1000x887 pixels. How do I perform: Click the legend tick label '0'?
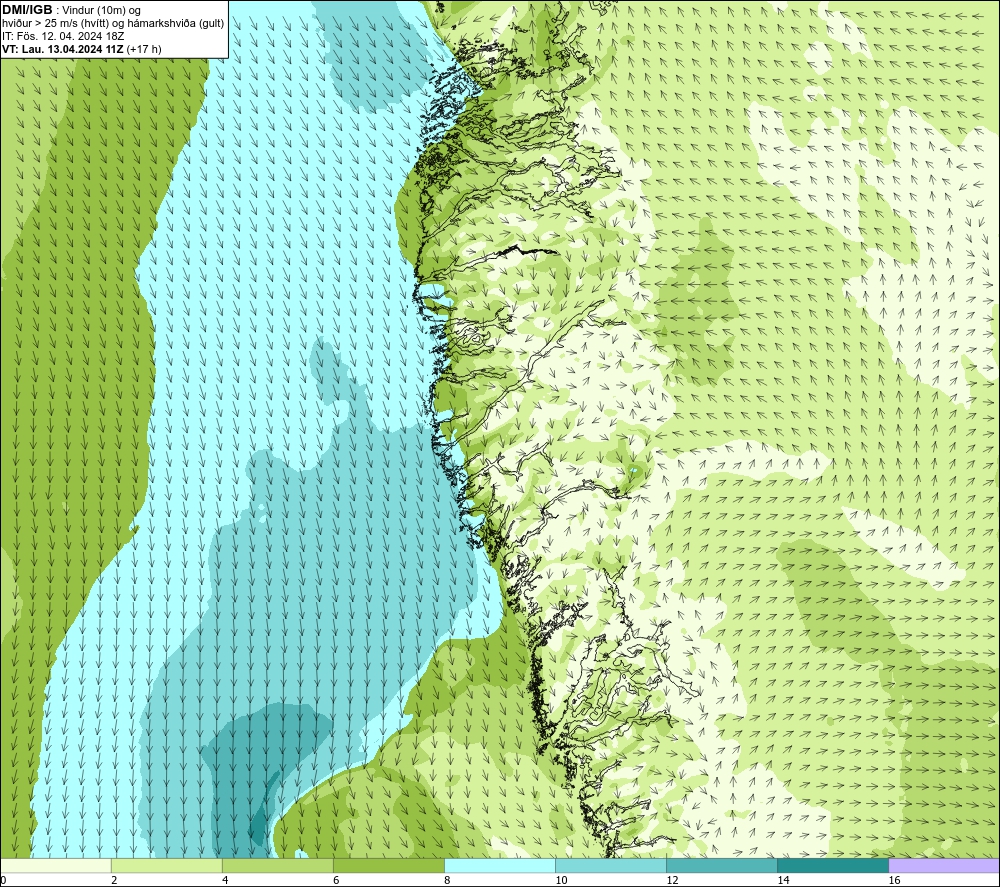point(4,881)
